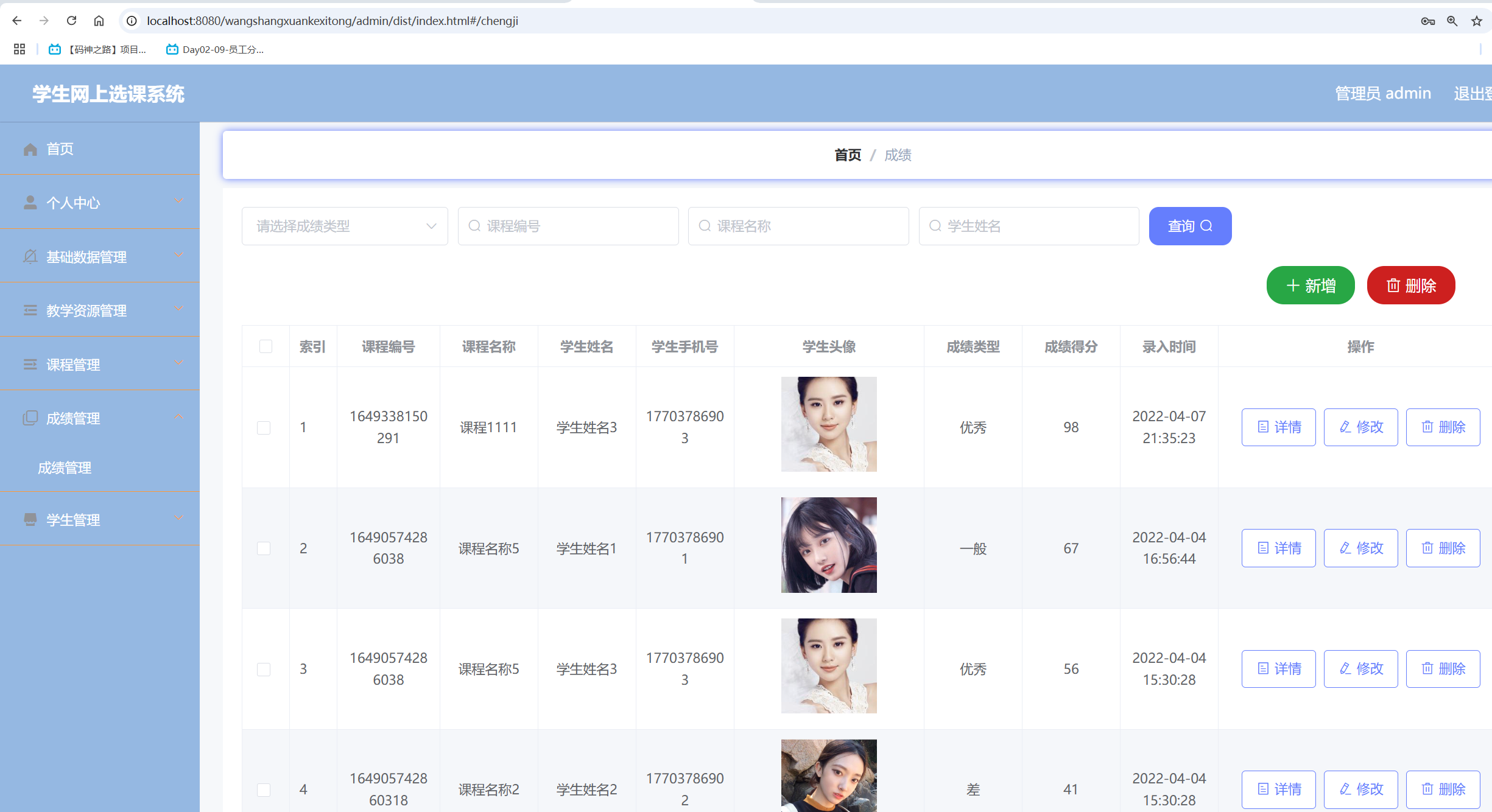
Task: Check the row 3 score 56 checkbox
Action: coord(264,670)
